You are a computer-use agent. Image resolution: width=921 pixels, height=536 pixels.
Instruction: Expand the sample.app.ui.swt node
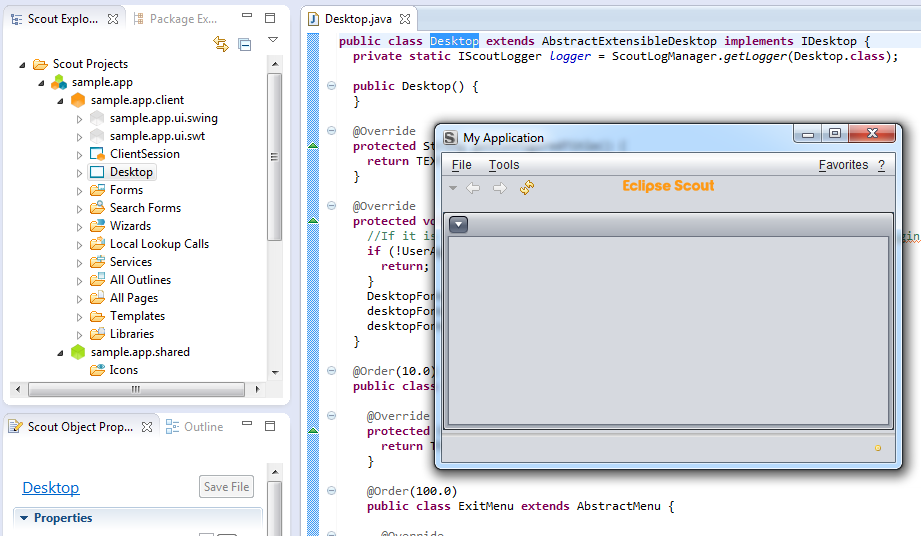pyautogui.click(x=79, y=137)
